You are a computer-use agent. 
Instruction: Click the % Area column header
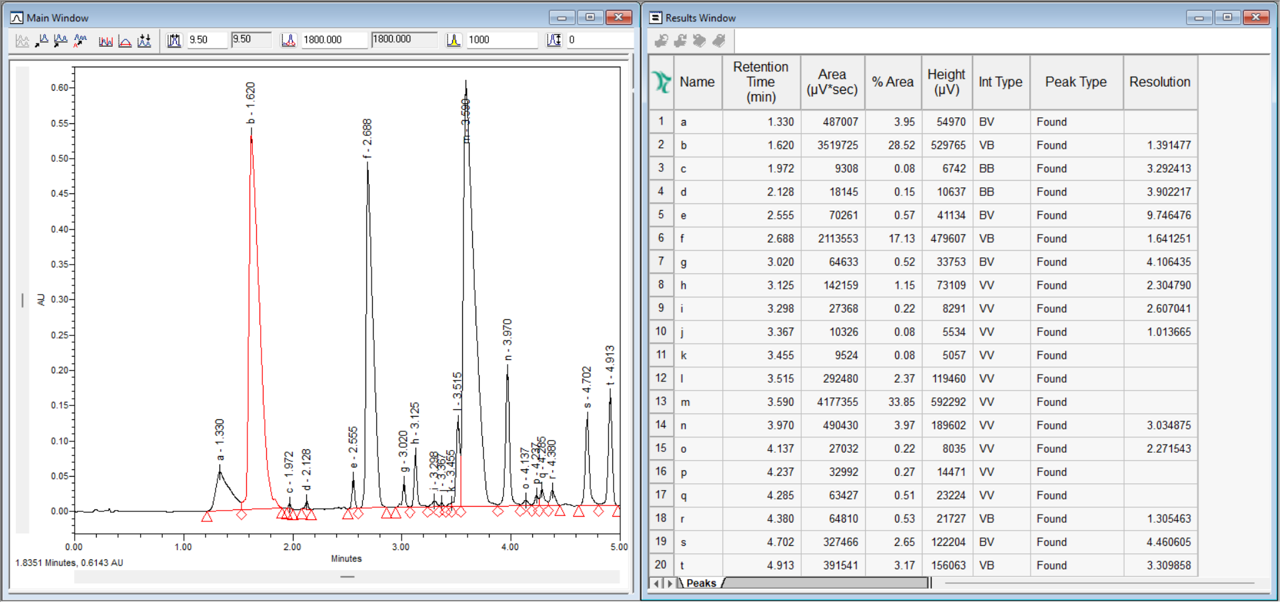(x=892, y=82)
